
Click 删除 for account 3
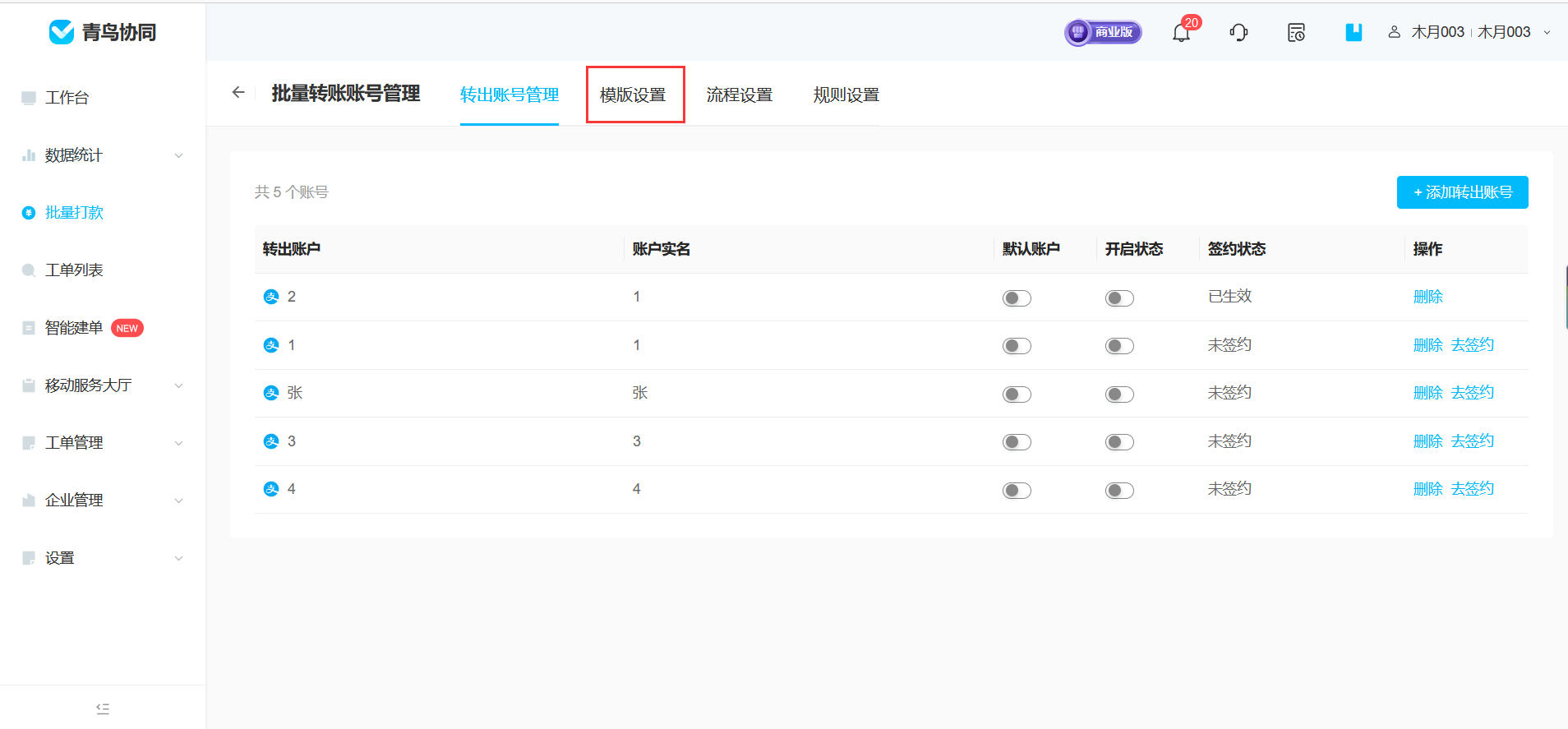point(1428,441)
